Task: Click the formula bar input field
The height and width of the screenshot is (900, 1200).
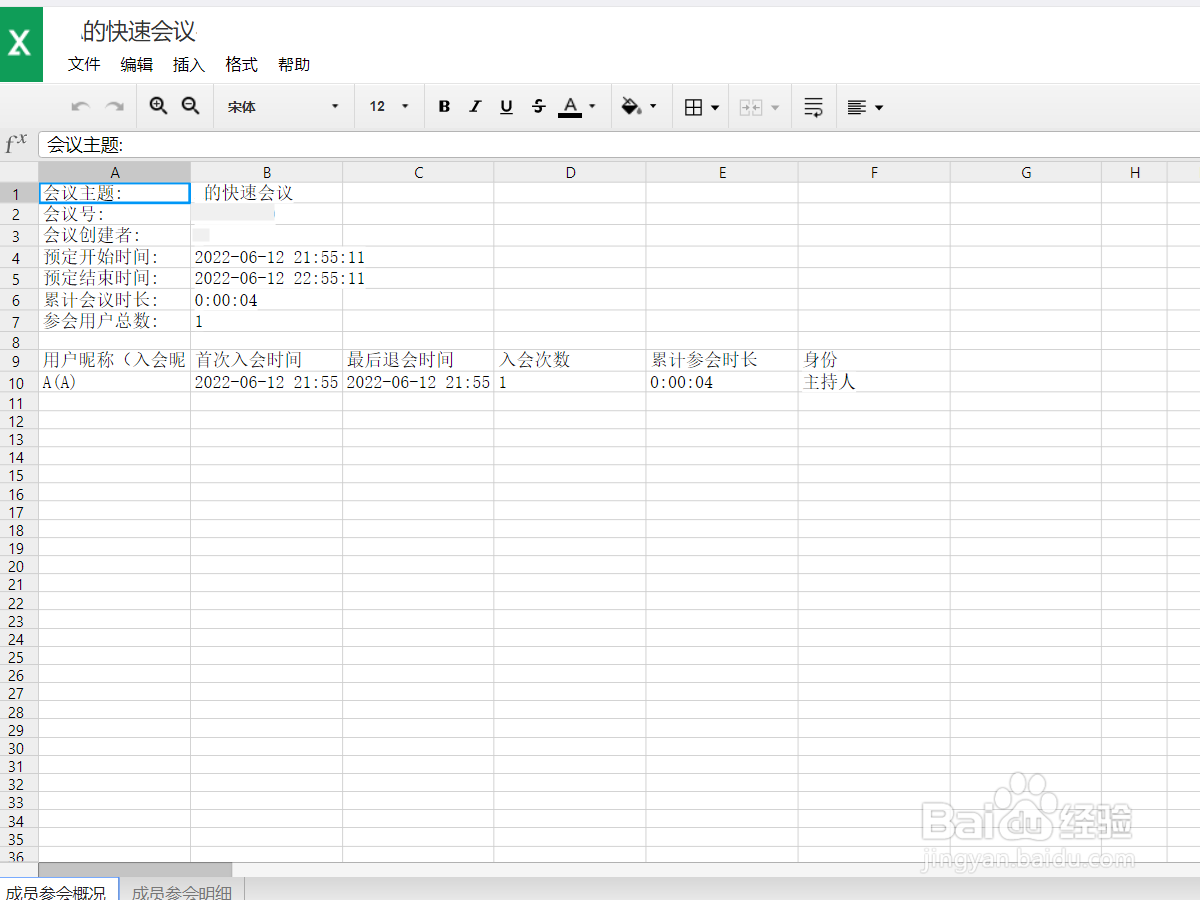Action: [x=619, y=145]
